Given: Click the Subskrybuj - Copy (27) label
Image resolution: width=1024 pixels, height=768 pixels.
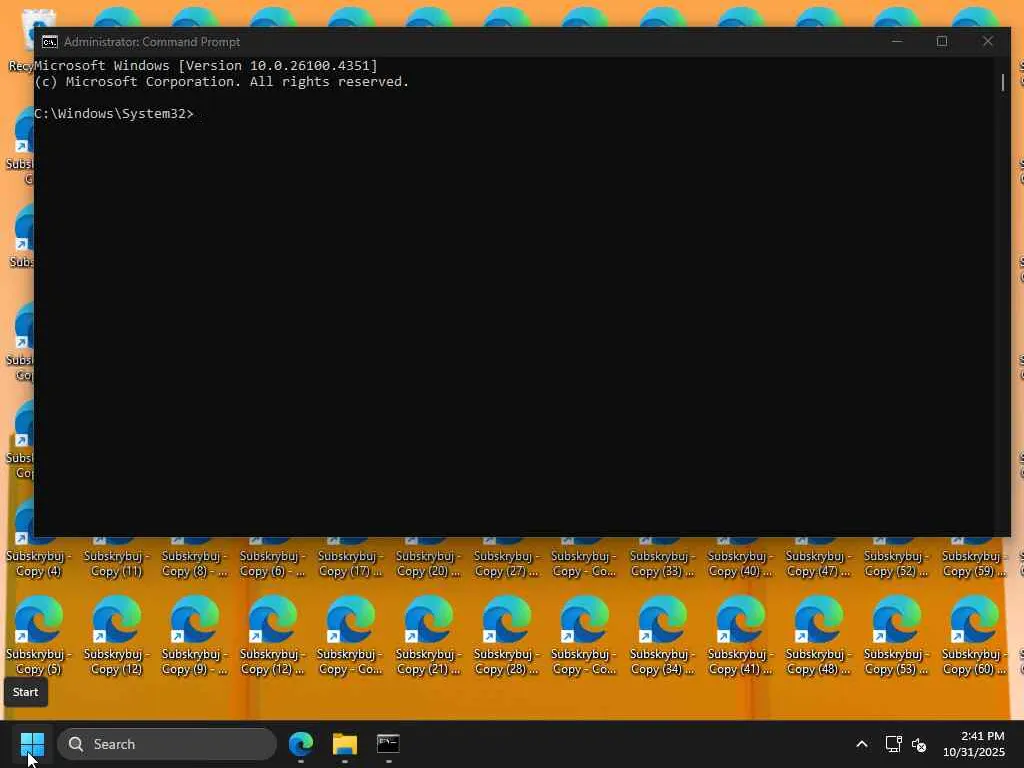Looking at the screenshot, I should coord(506,564).
